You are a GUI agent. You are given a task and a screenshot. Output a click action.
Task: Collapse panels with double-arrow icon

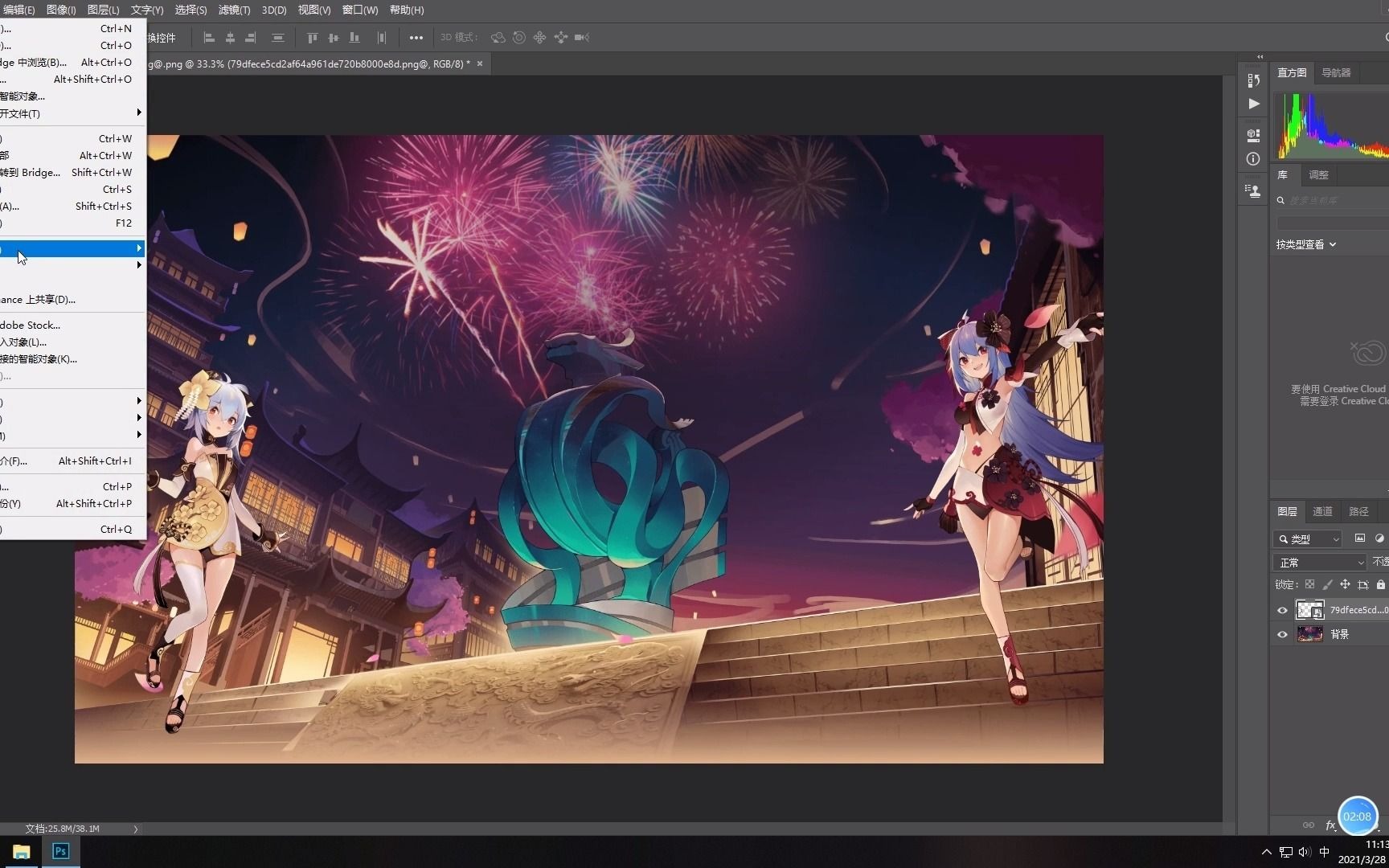pos(1260,57)
